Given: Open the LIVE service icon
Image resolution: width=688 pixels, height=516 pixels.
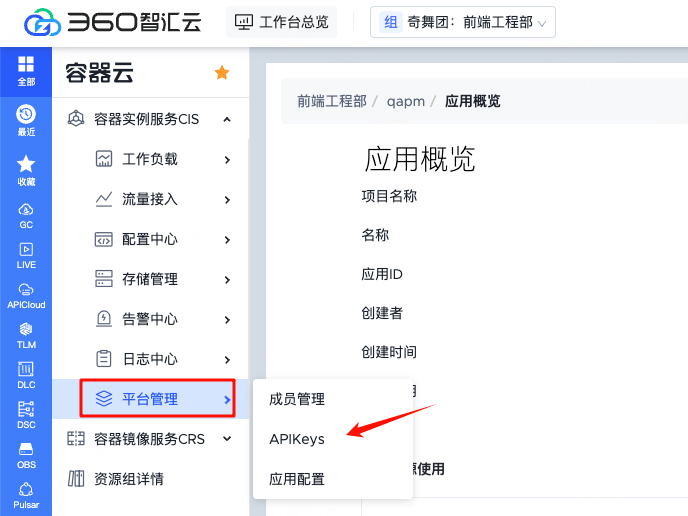Looking at the screenshot, I should click(26, 250).
